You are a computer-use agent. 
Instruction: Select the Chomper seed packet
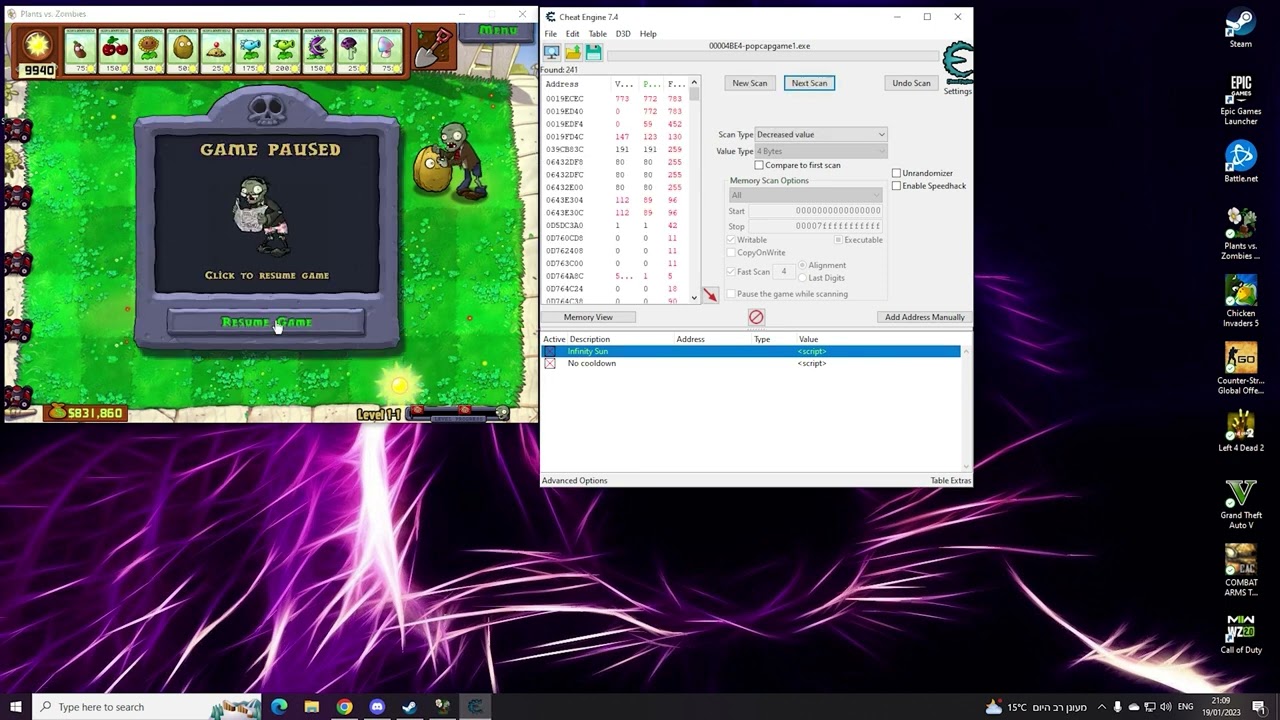coord(318,51)
